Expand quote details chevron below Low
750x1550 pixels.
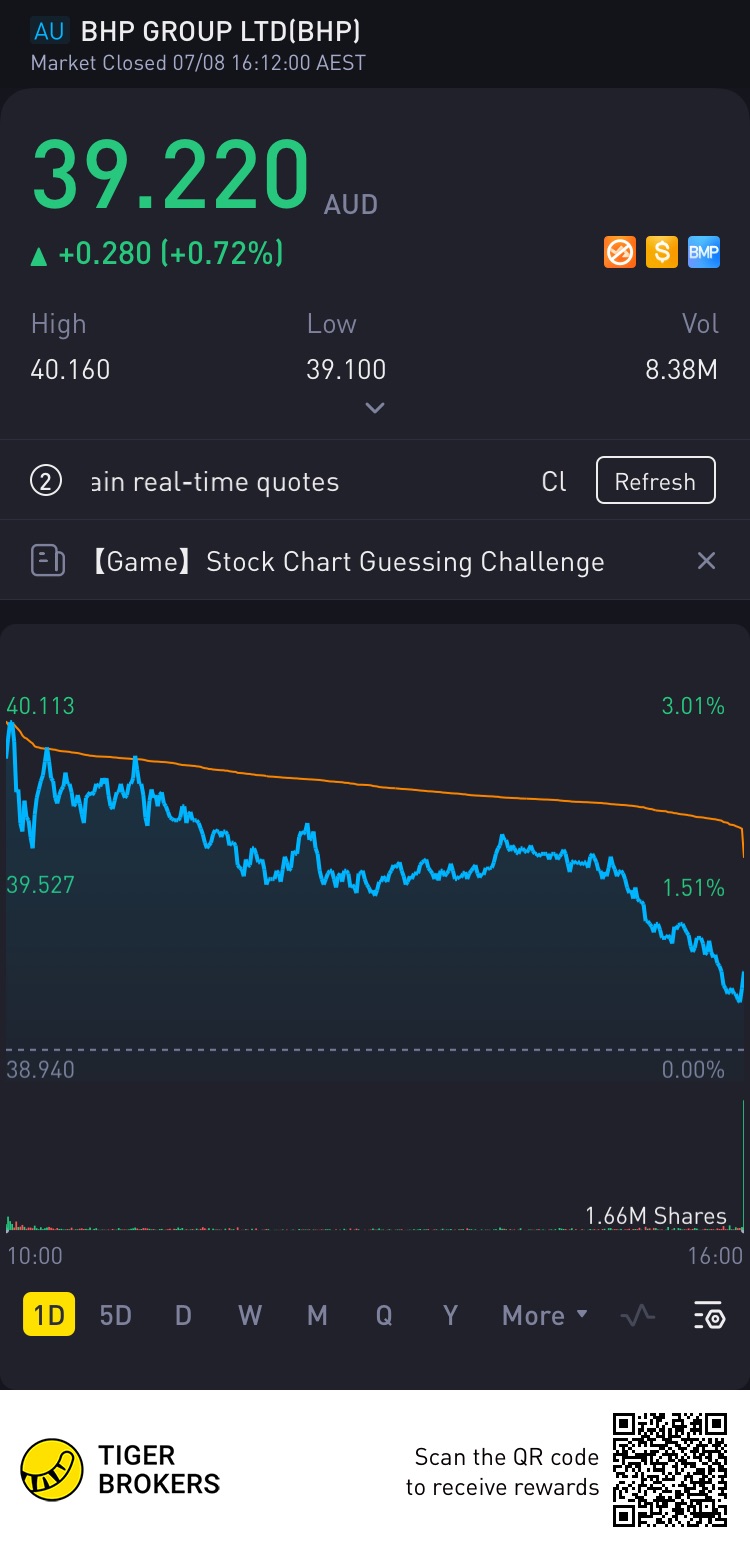(375, 408)
